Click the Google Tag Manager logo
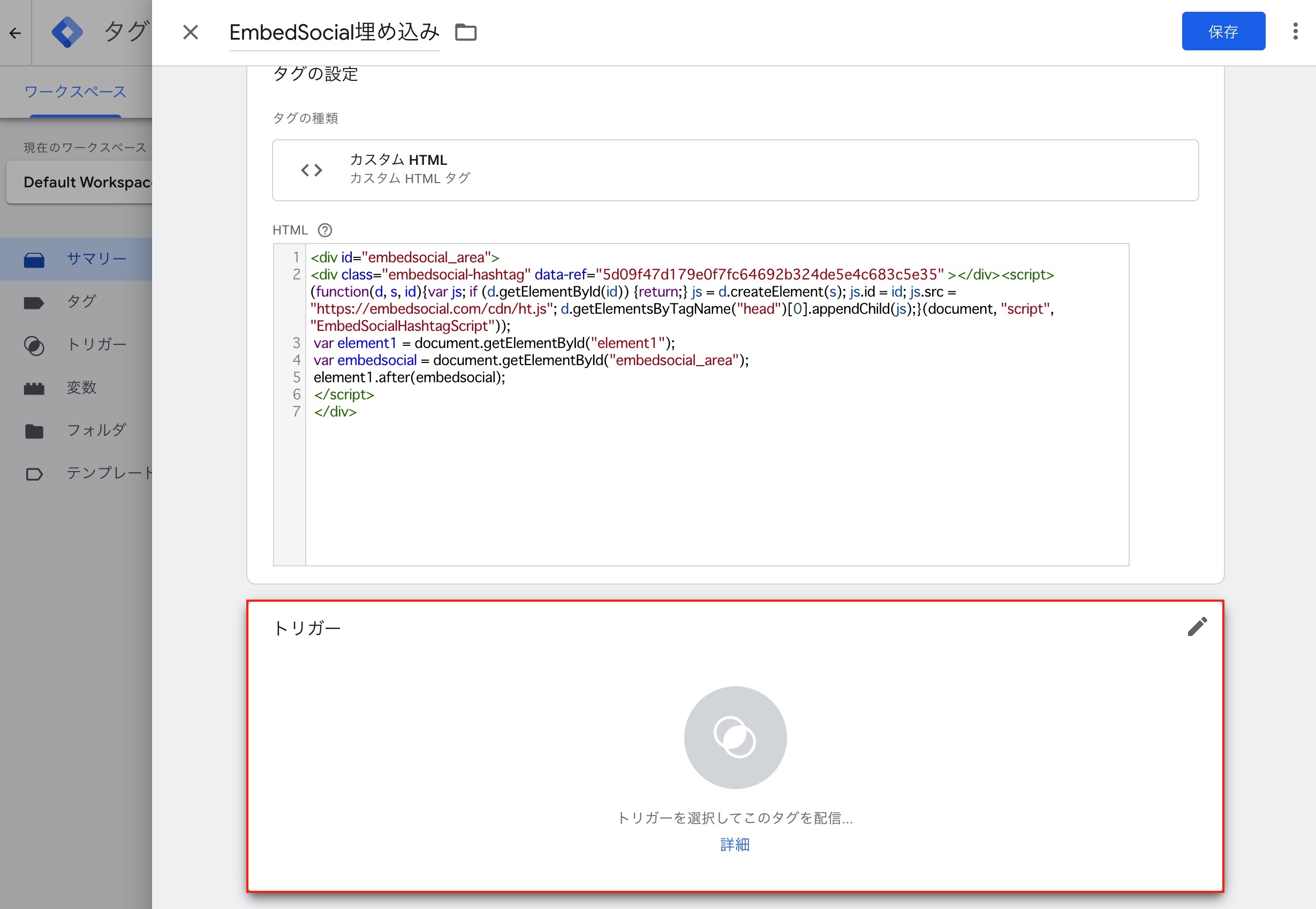 (x=67, y=33)
